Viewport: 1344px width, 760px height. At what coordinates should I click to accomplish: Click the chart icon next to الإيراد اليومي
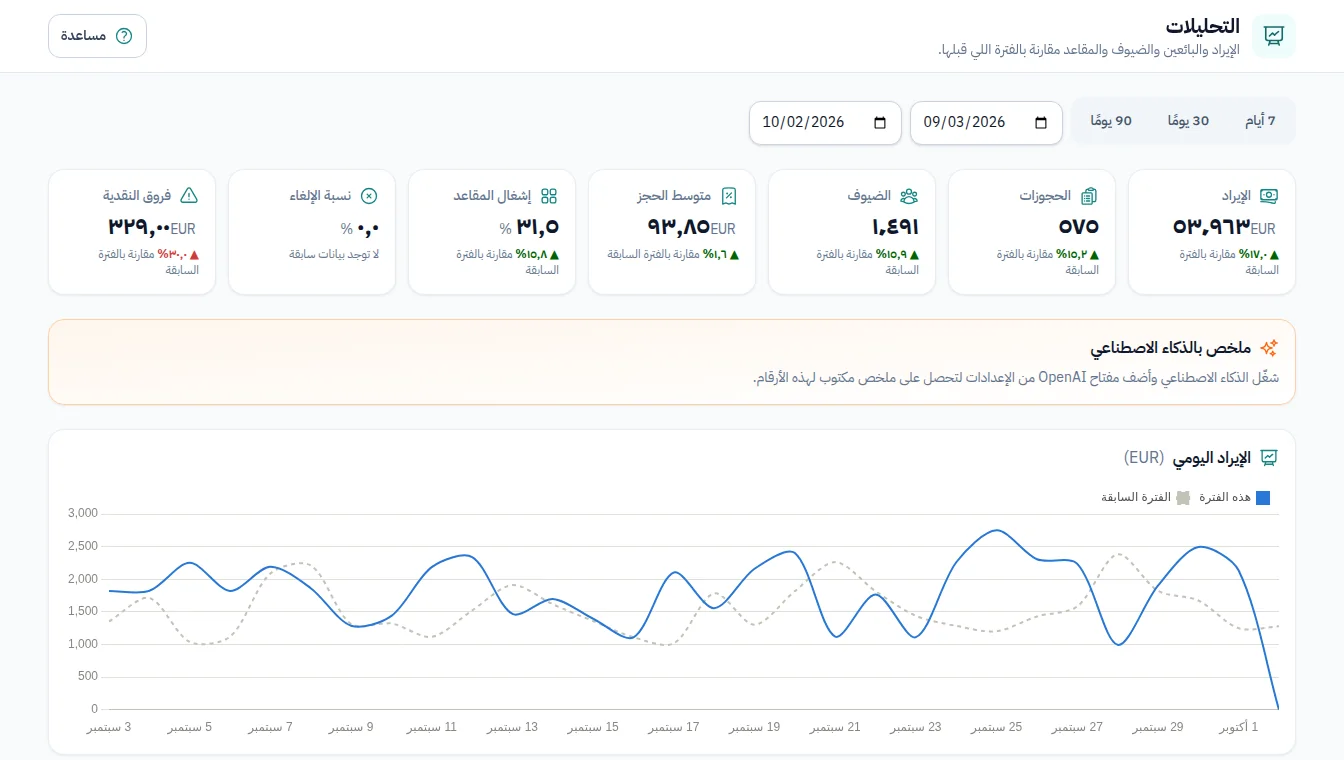coord(1269,458)
